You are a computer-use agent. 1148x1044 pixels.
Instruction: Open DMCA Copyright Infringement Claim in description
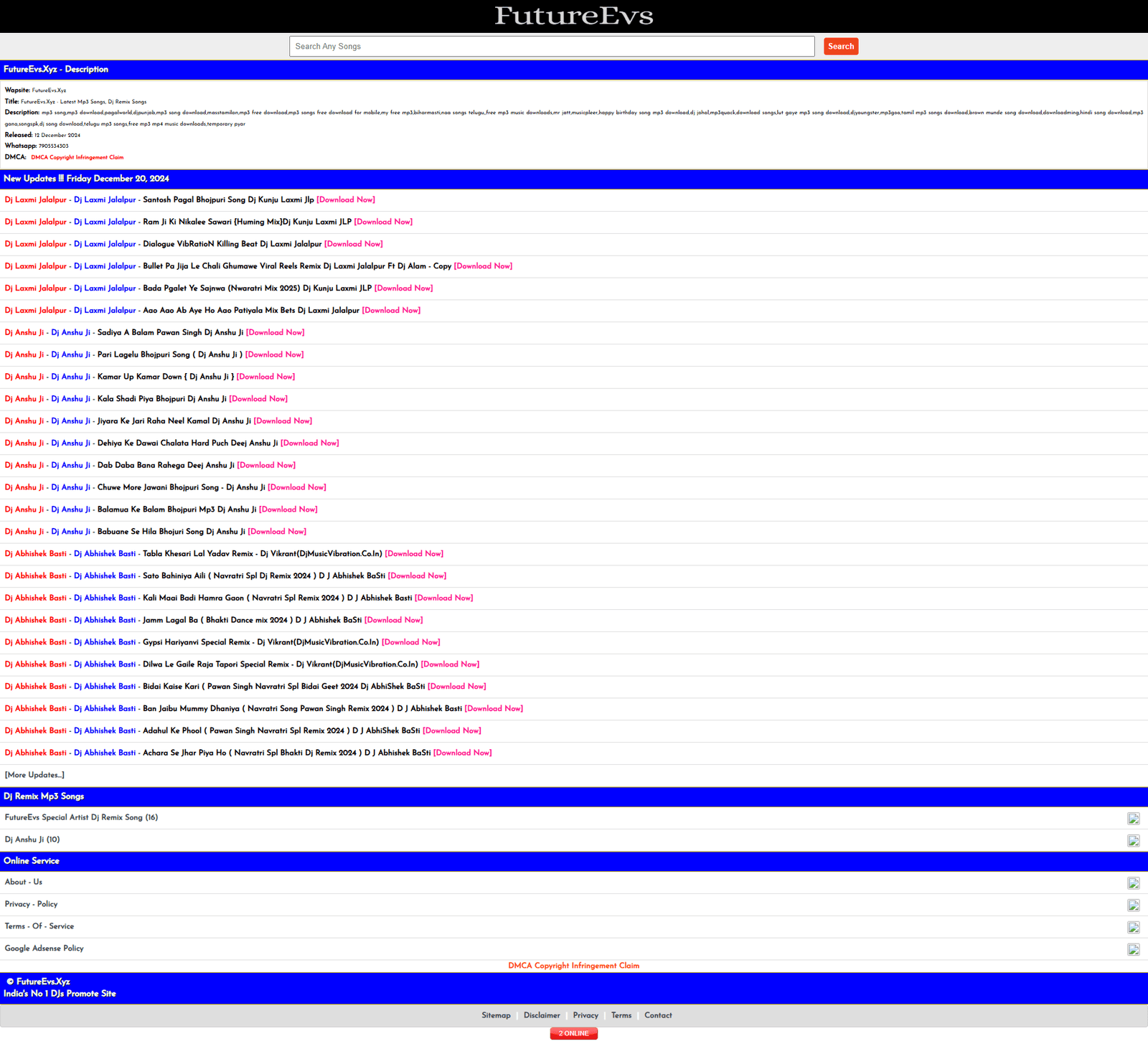pos(77,157)
